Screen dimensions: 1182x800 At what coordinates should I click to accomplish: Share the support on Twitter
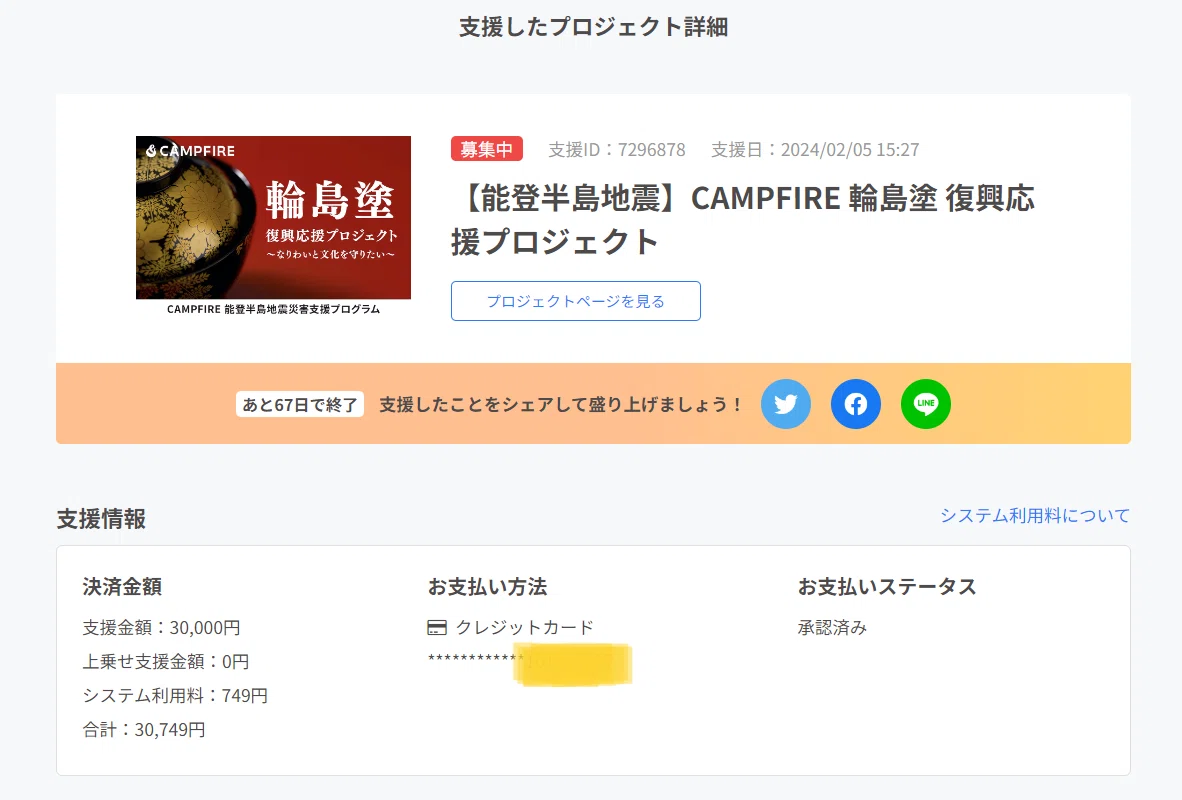(785, 404)
